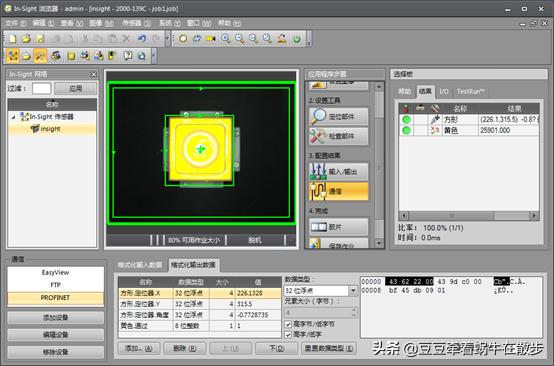Switch to the TestRun tab
The width and height of the screenshot is (554, 366).
pos(471,92)
